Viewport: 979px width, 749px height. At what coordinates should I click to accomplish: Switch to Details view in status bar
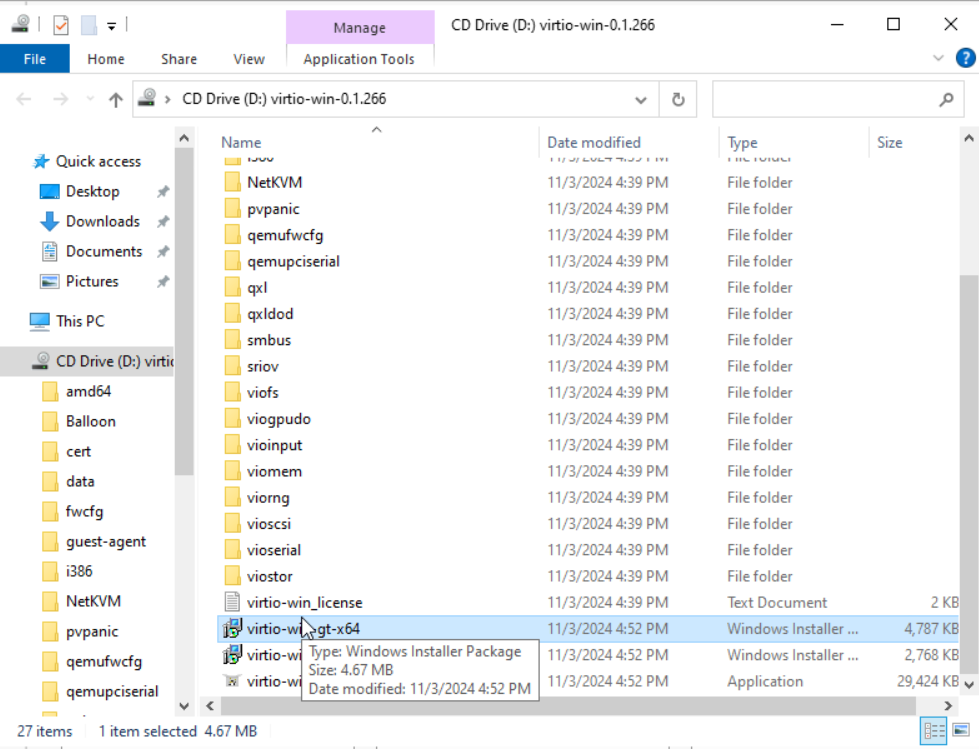[934, 730]
